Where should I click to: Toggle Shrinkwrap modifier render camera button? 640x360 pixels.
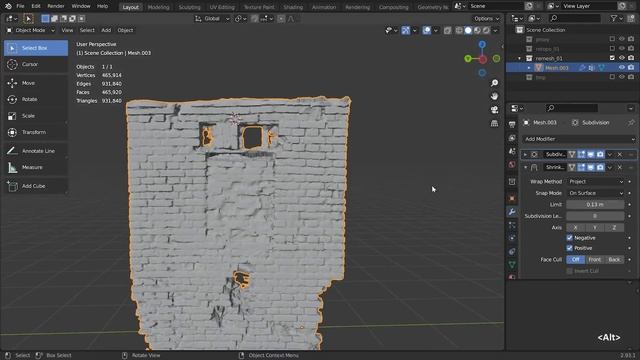point(600,167)
